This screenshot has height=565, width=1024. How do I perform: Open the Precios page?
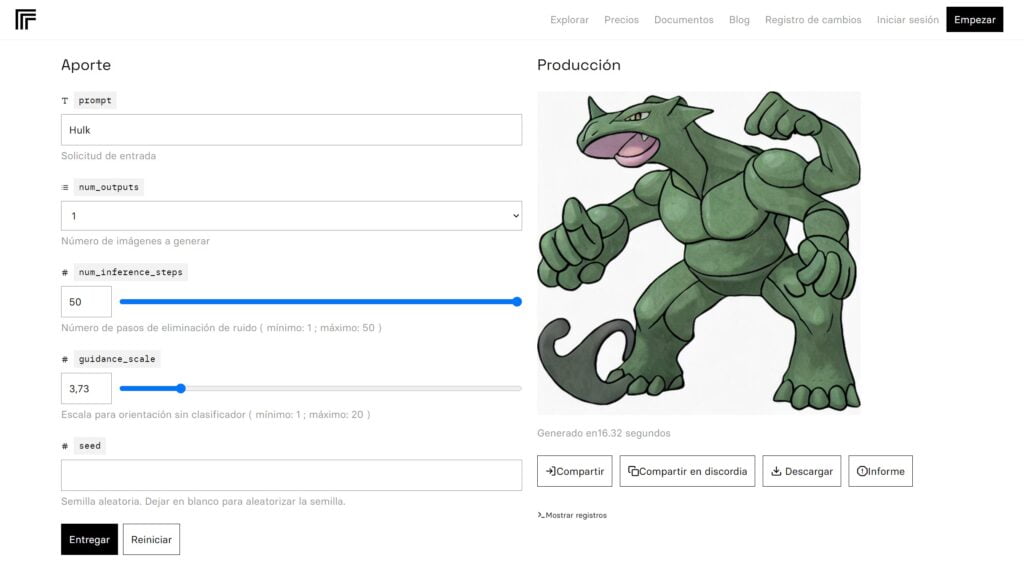coord(621,20)
